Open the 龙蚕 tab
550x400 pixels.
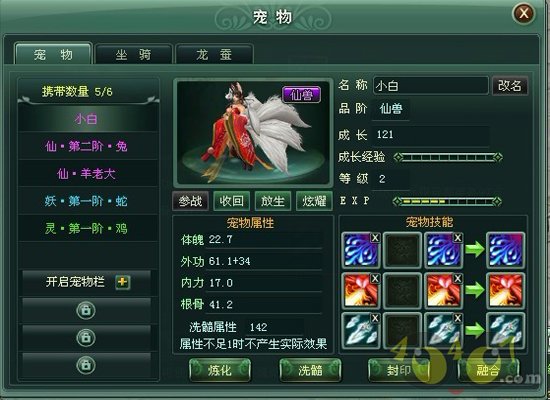click(x=214, y=54)
